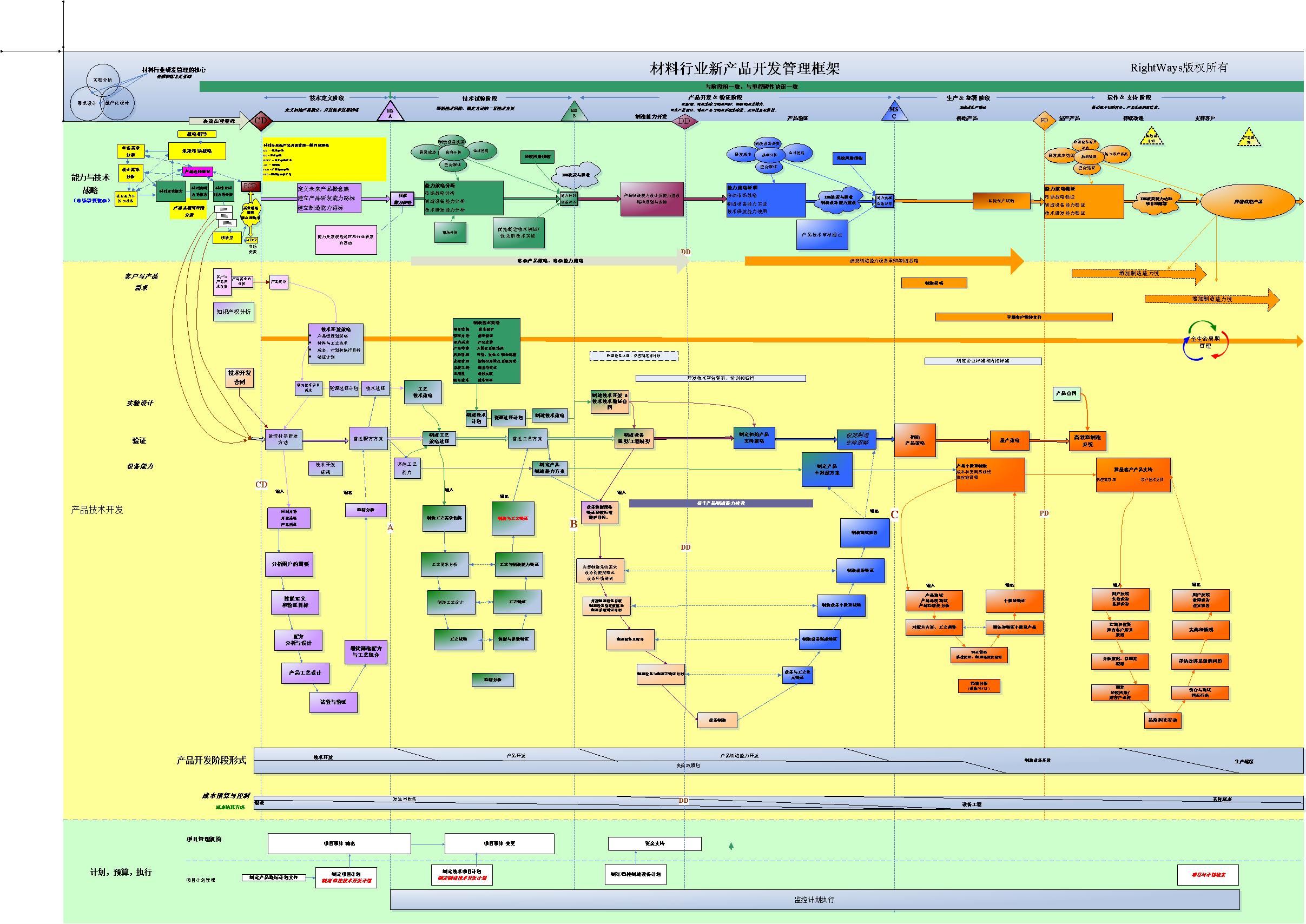1306x924 pixels.
Task: Select the 资金支持 white box
Action: pos(655,843)
